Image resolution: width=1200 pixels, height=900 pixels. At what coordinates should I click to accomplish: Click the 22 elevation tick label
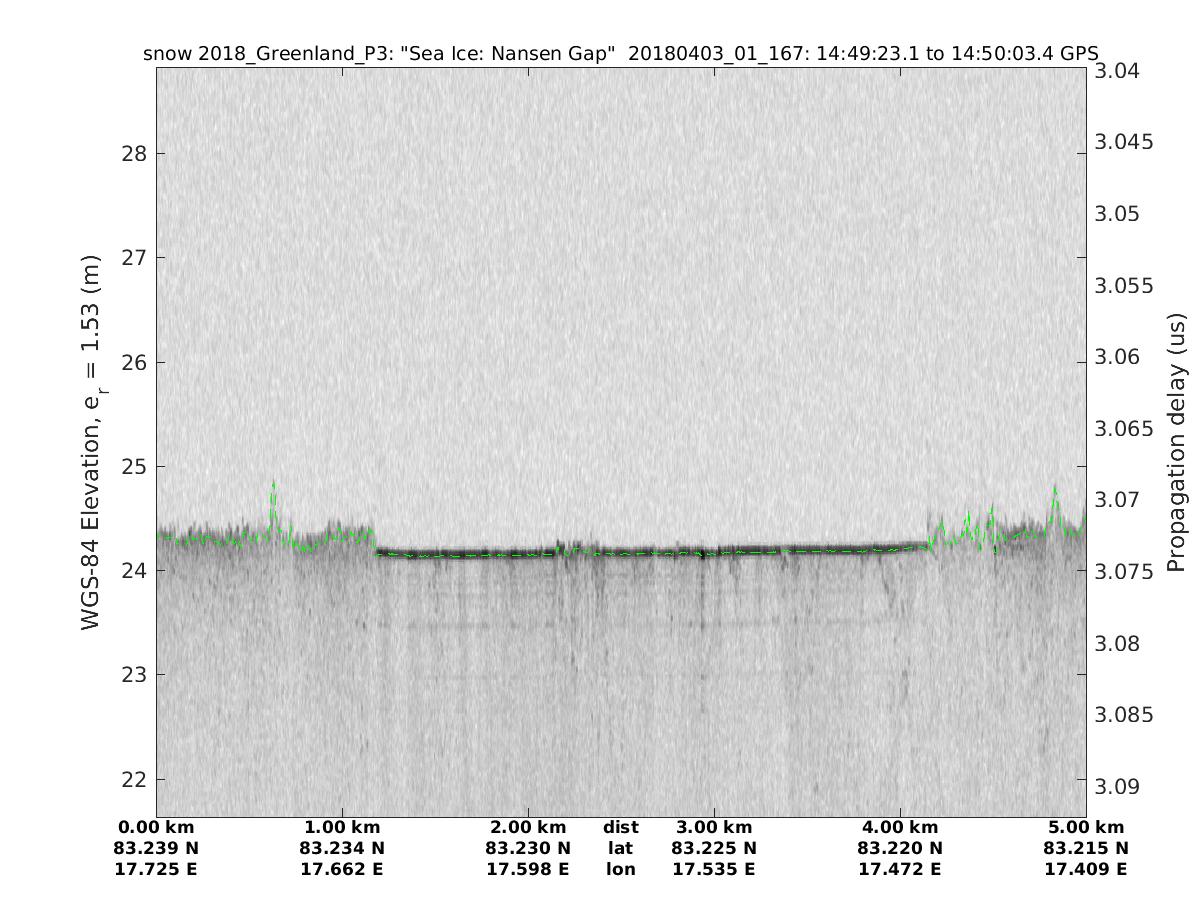(136, 779)
